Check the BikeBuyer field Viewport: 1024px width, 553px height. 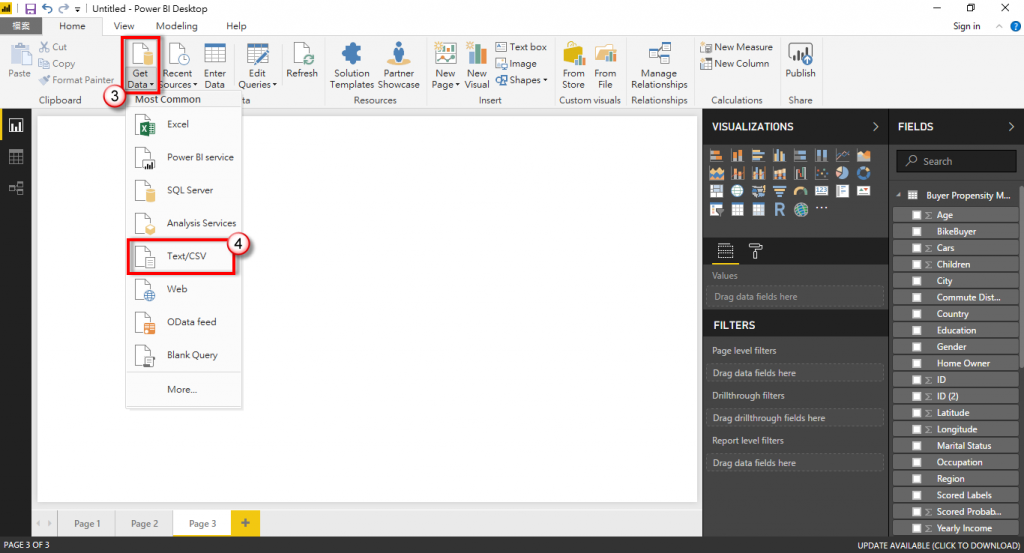tap(916, 231)
